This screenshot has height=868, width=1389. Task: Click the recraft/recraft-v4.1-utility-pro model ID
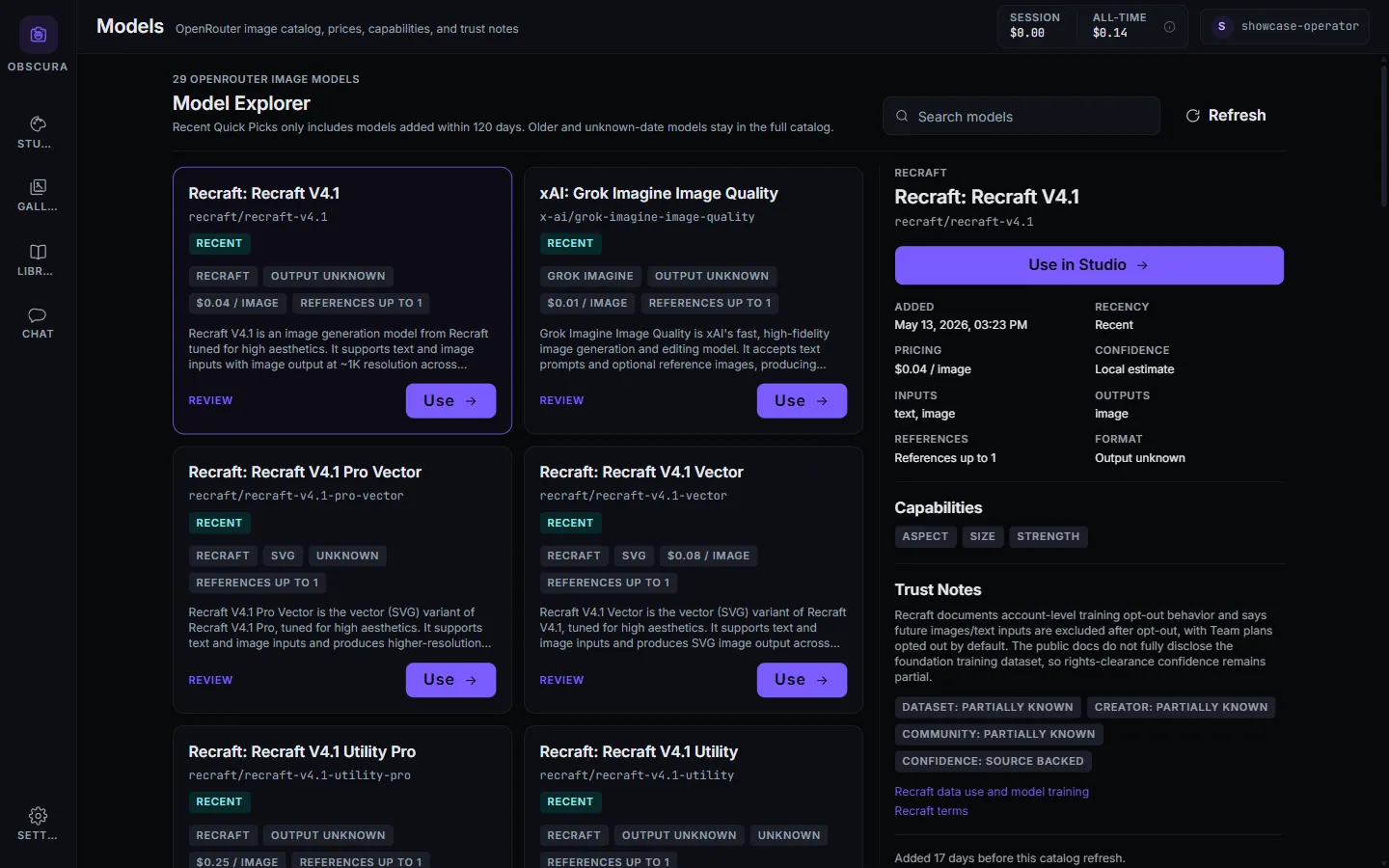pyautogui.click(x=299, y=775)
